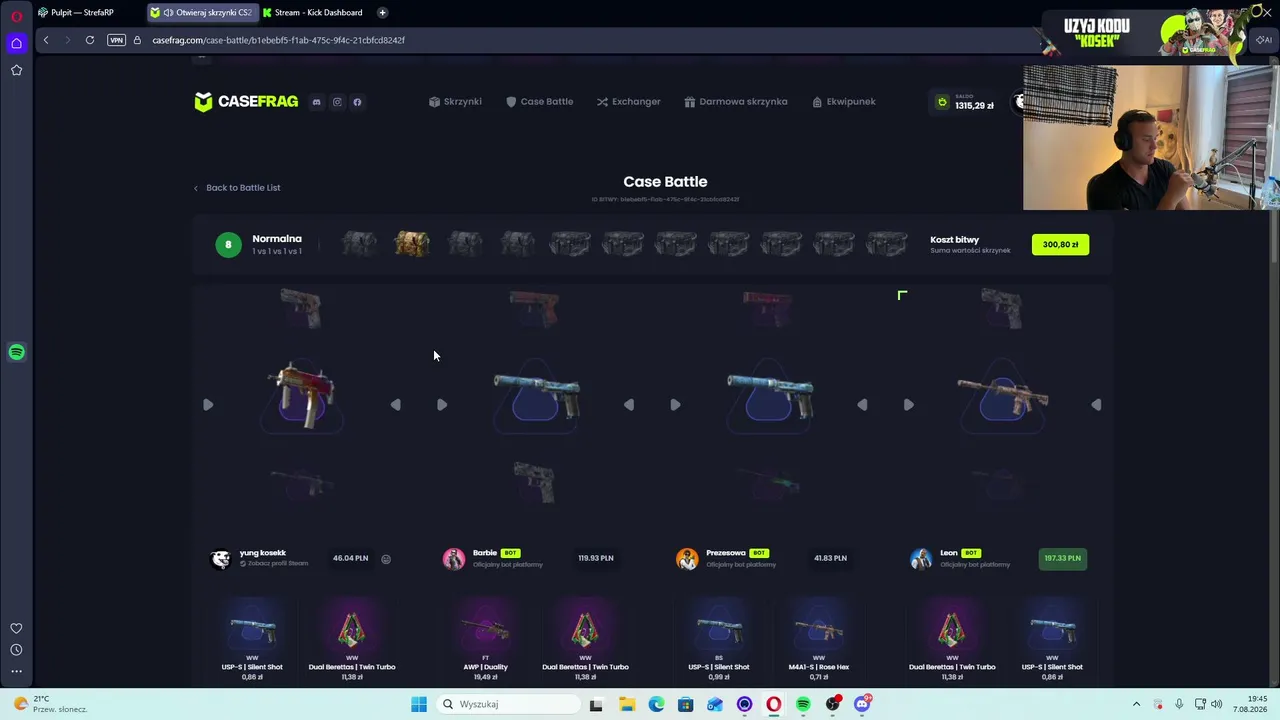
Task: Open the Windows Start menu
Action: pos(419,704)
